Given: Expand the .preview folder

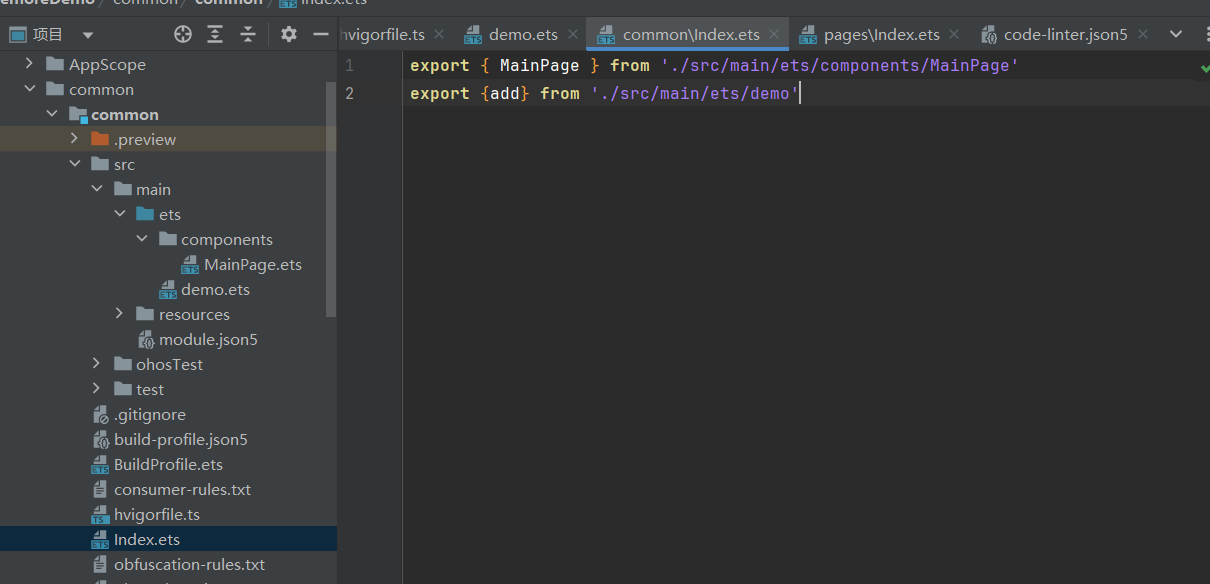Looking at the screenshot, I should tap(74, 140).
